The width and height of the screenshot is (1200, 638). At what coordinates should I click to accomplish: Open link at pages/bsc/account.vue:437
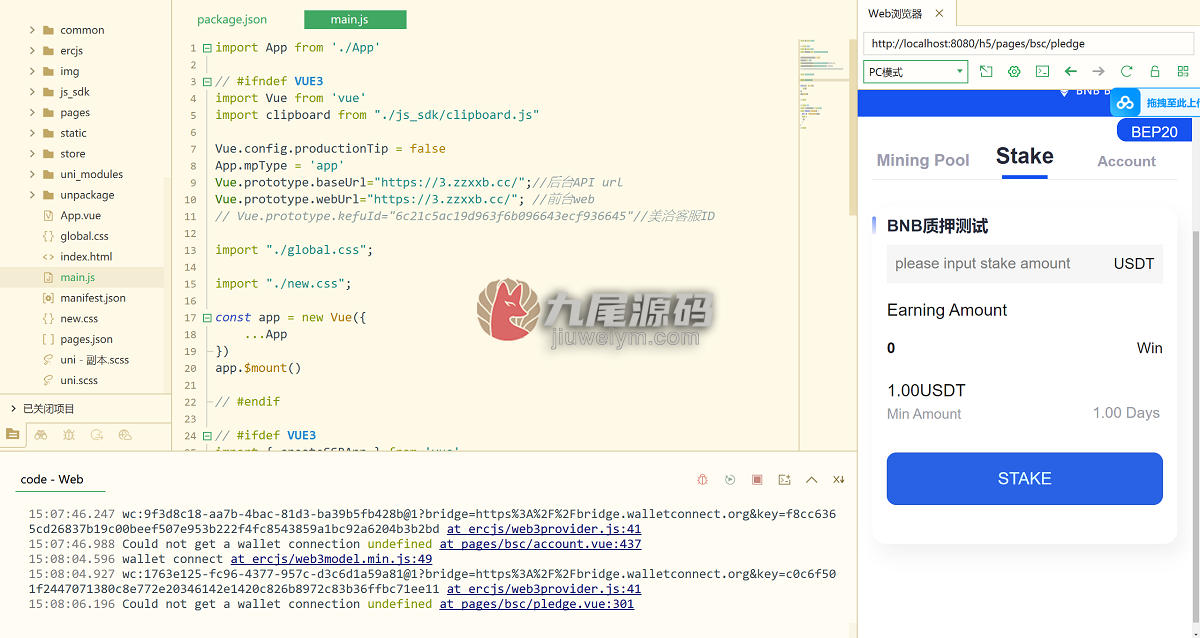click(540, 544)
